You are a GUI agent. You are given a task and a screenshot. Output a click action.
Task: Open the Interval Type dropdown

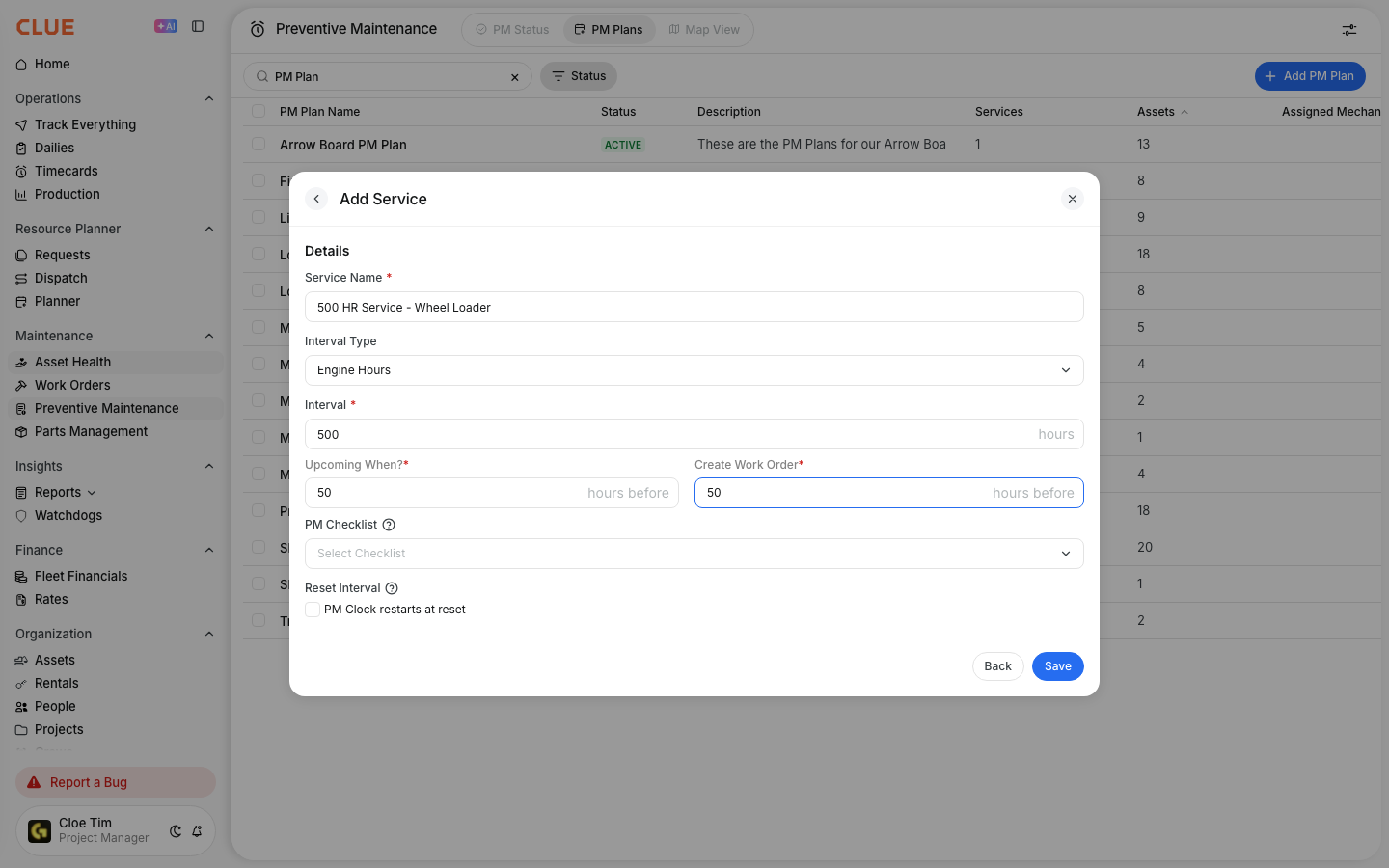[694, 370]
